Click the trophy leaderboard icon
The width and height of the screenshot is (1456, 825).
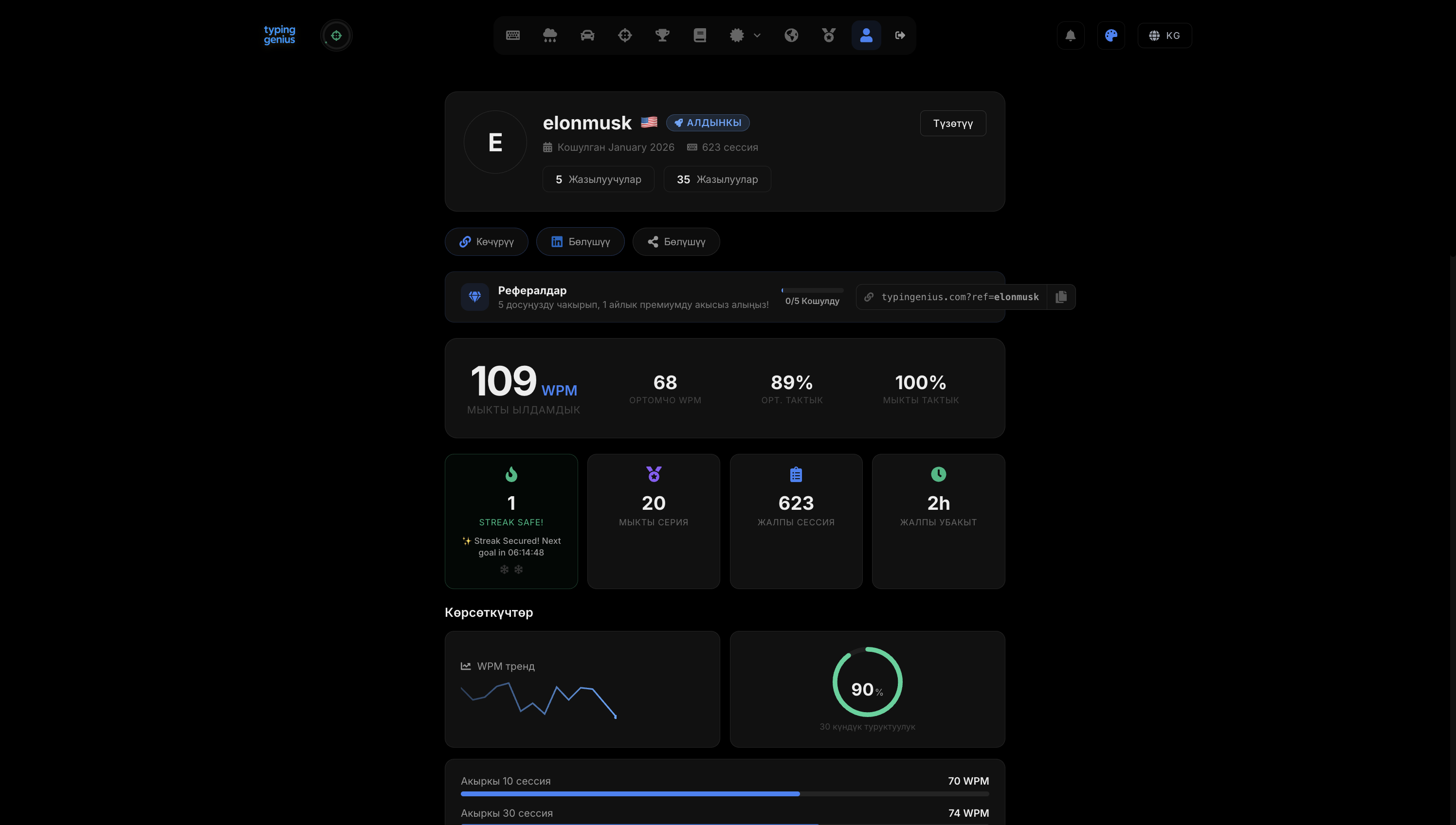coord(662,35)
